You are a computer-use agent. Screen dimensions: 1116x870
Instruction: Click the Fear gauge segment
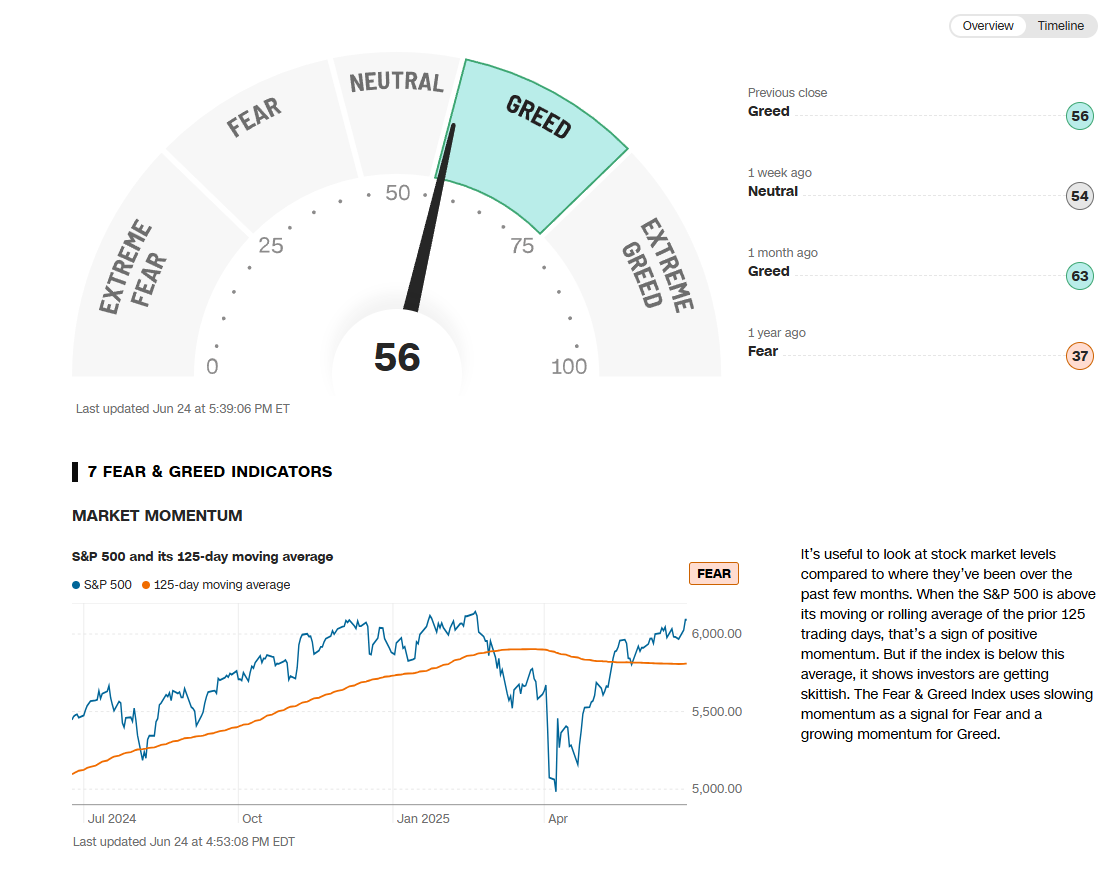pyautogui.click(x=255, y=140)
